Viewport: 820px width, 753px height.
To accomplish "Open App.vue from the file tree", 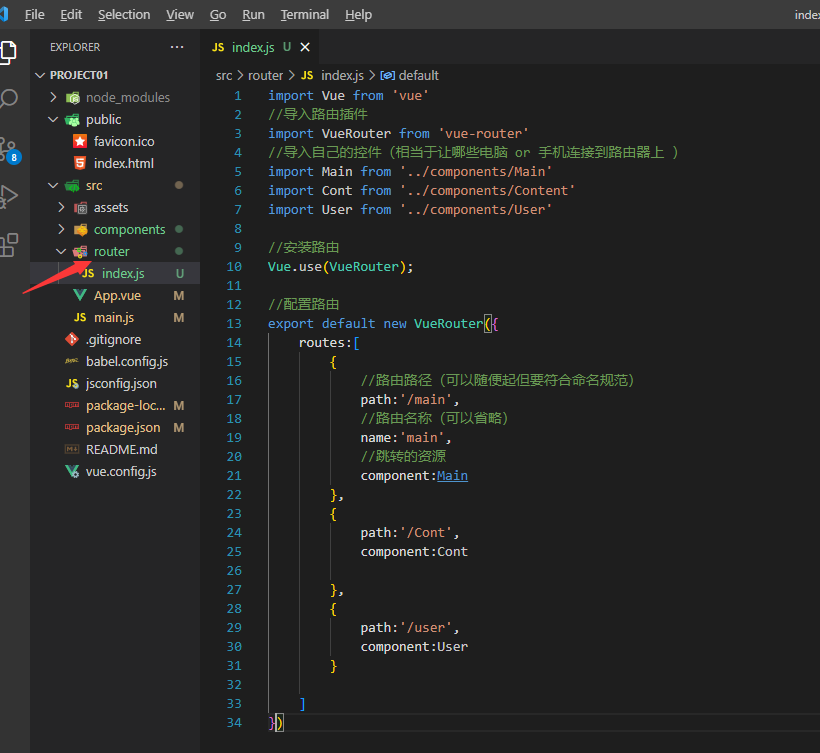I will point(117,295).
